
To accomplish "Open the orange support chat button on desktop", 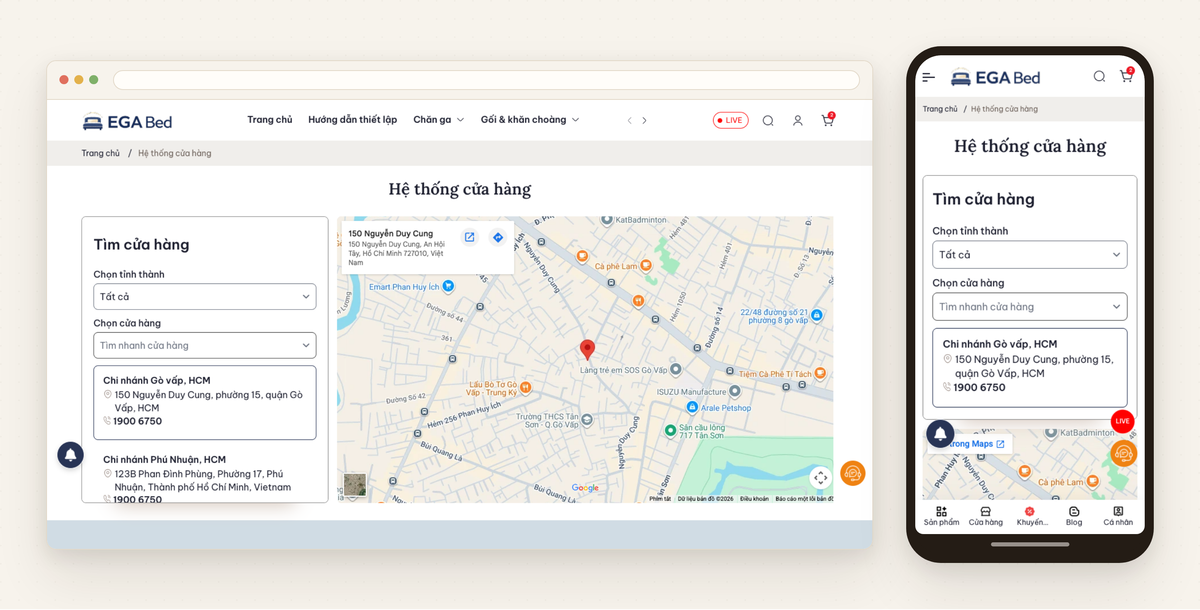I will coord(852,472).
